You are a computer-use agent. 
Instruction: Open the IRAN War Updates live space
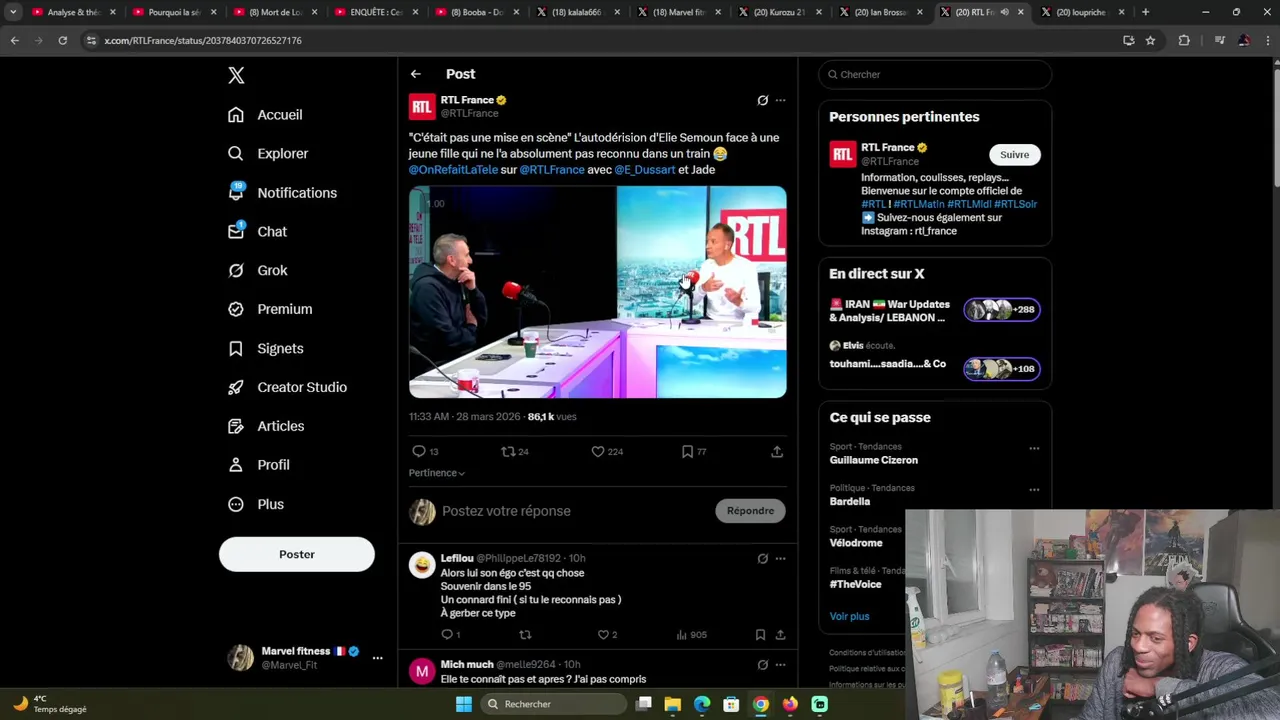point(935,311)
